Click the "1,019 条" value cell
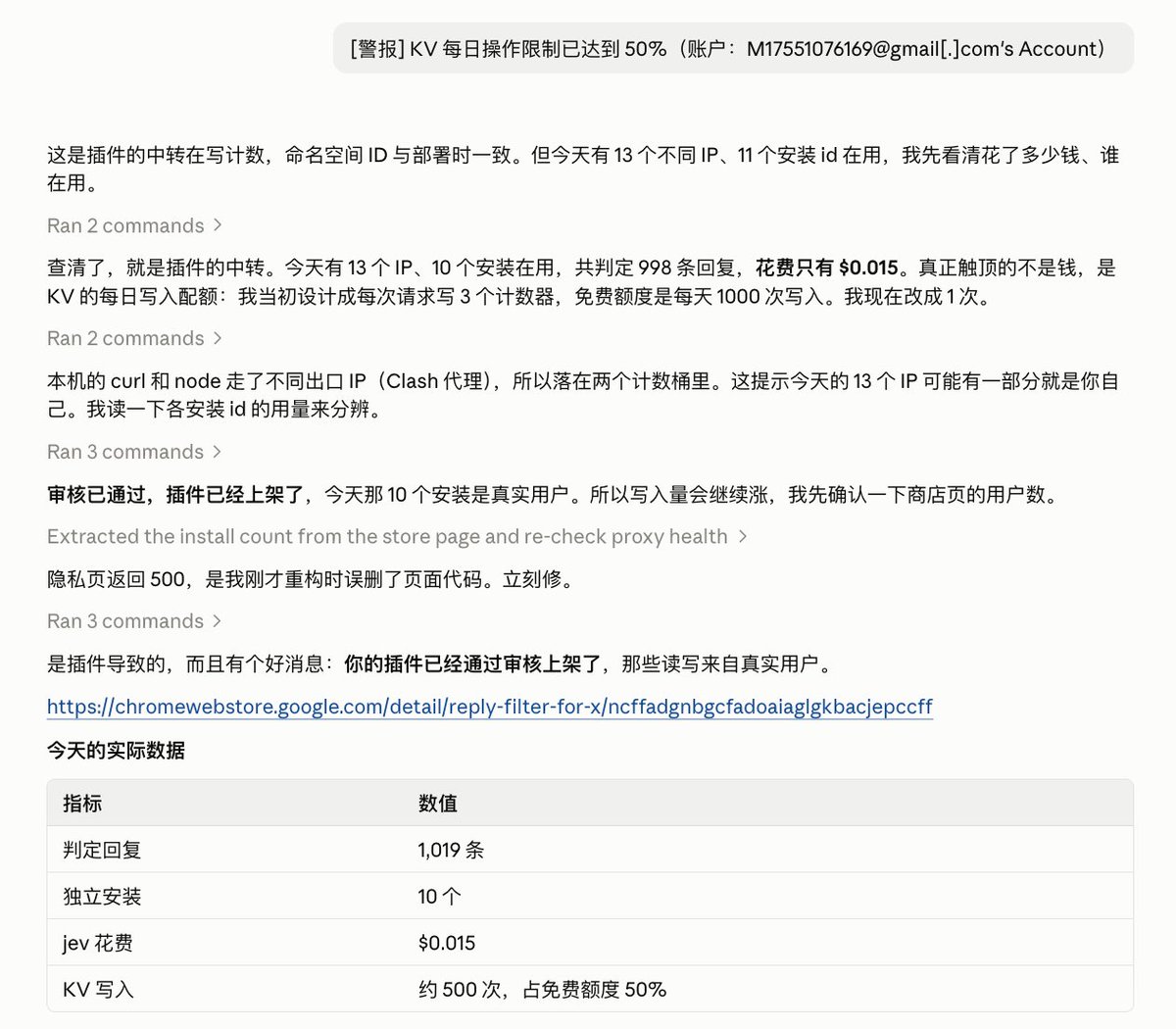1176x1029 pixels. (x=451, y=850)
